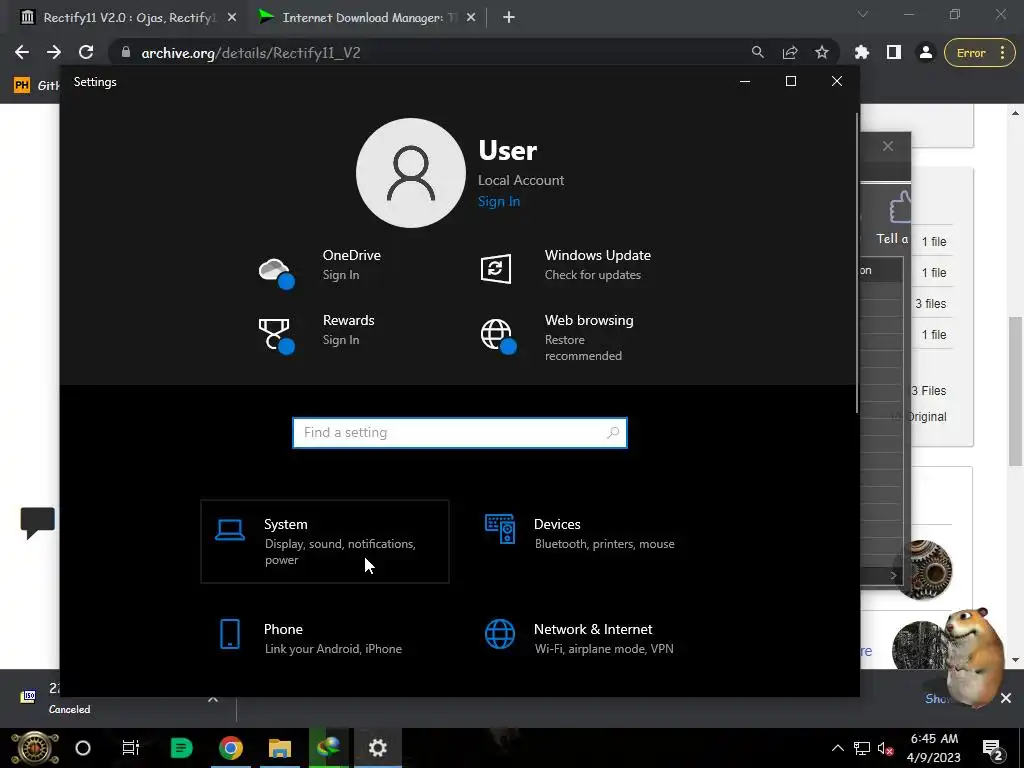Click the Settings window vertical scrollbar

[x=856, y=263]
